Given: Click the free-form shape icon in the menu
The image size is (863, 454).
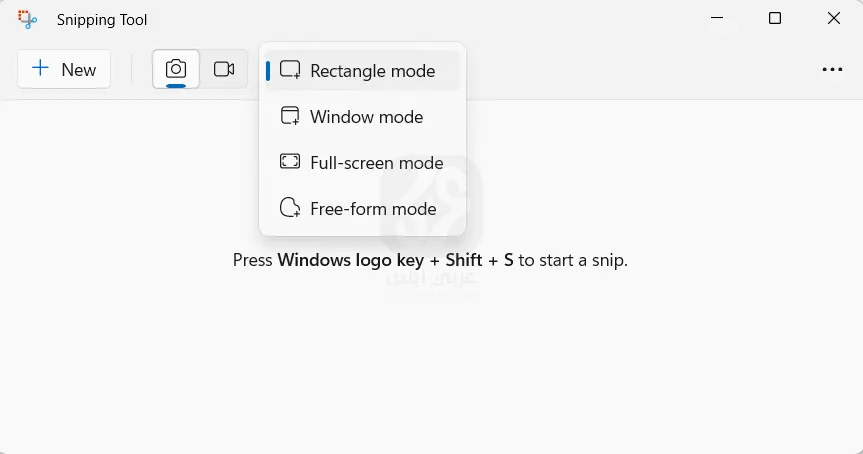Looking at the screenshot, I should pyautogui.click(x=290, y=208).
